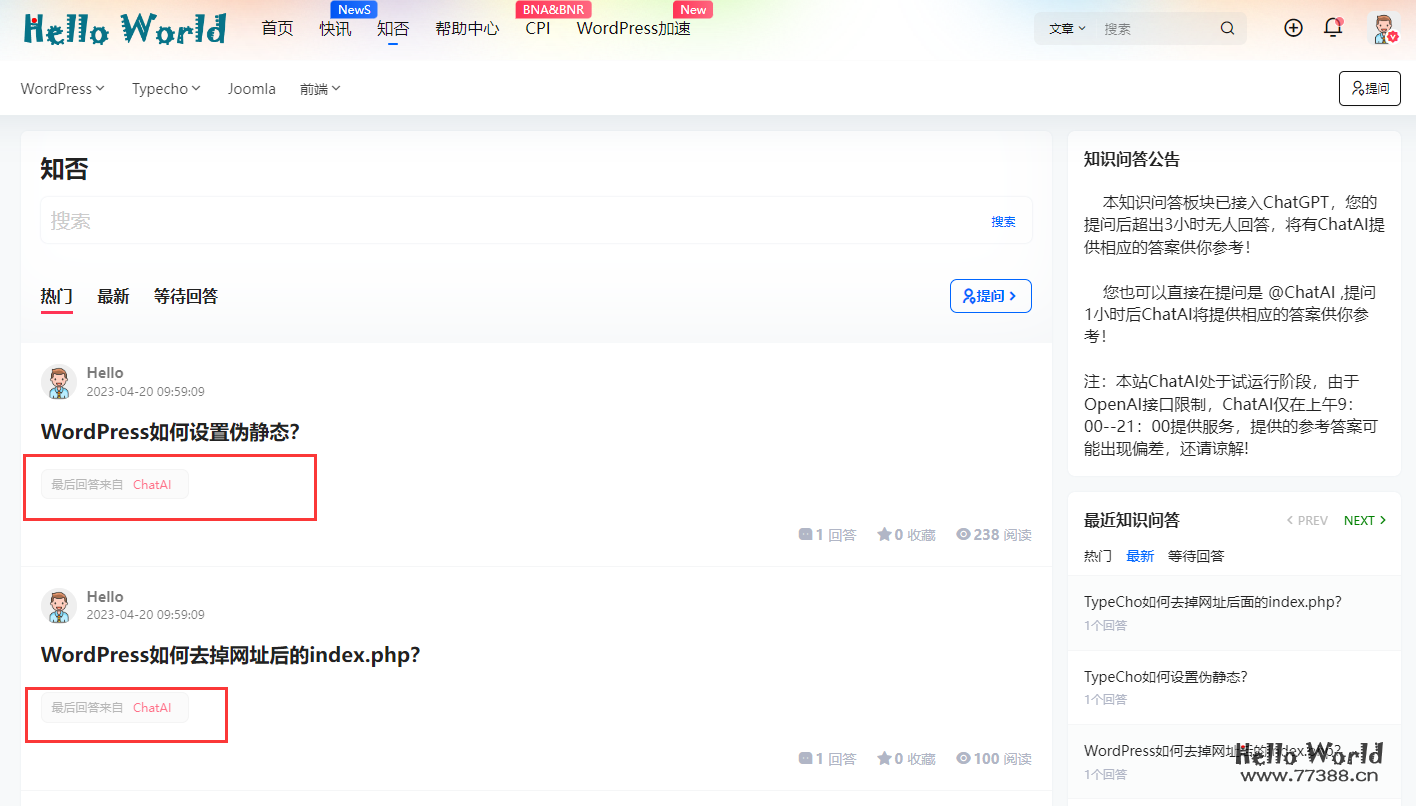Click the search magnifier icon in top bar
This screenshot has height=806, width=1416.
1227,28
